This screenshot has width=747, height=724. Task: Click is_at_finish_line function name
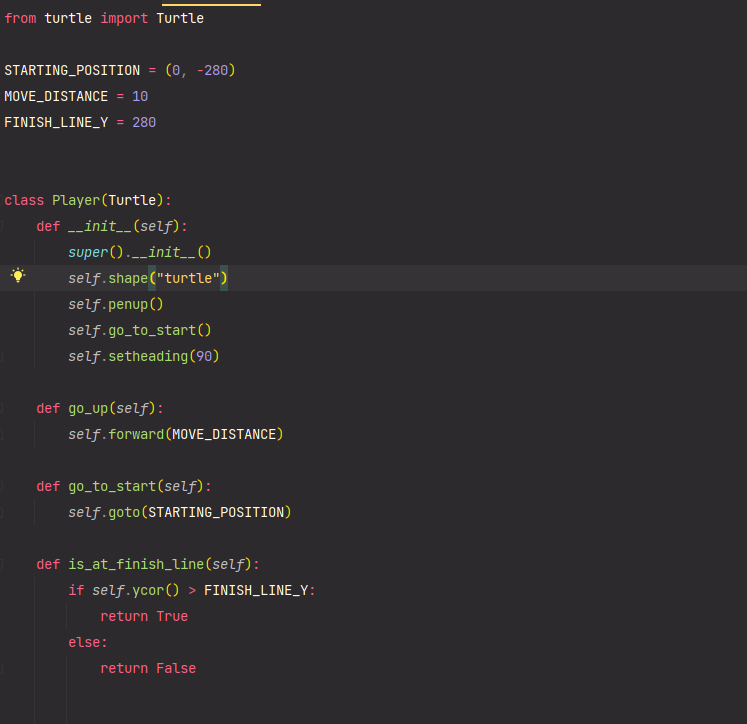pos(136,564)
